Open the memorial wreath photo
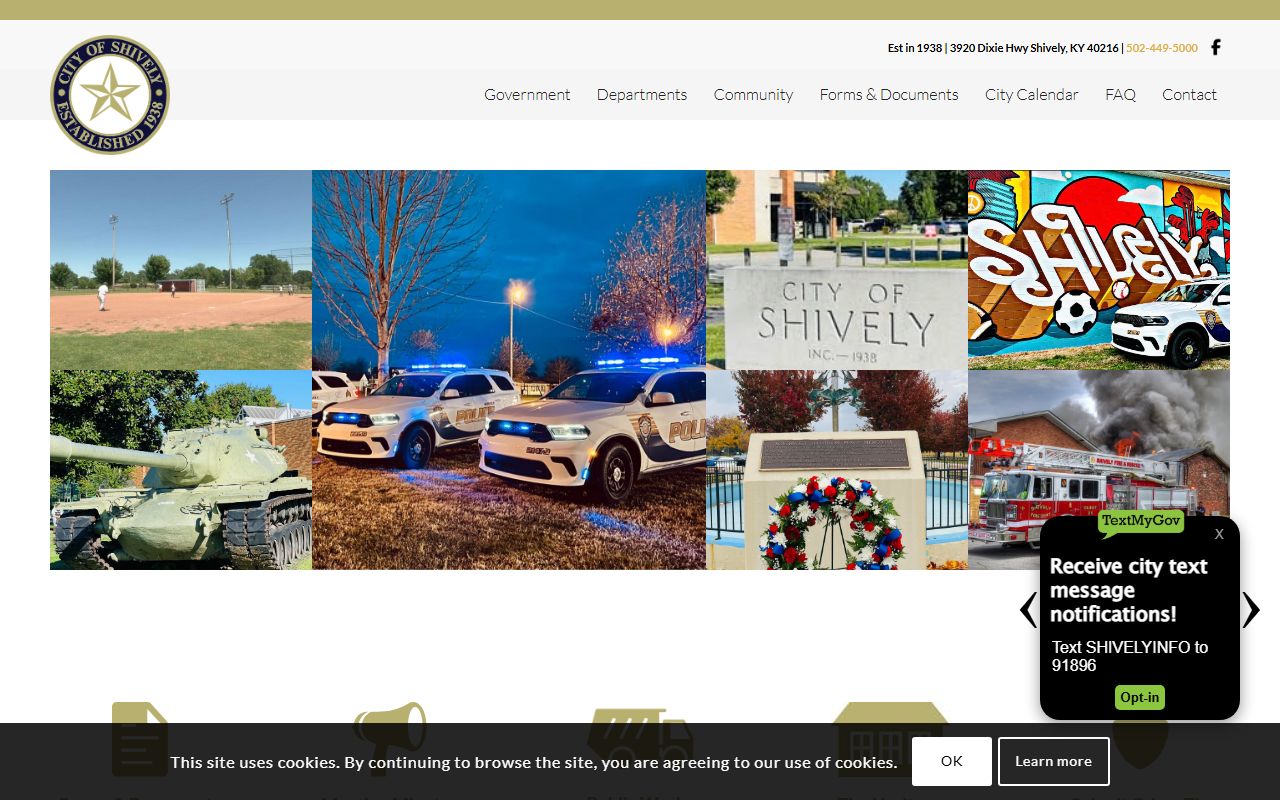 (837, 470)
